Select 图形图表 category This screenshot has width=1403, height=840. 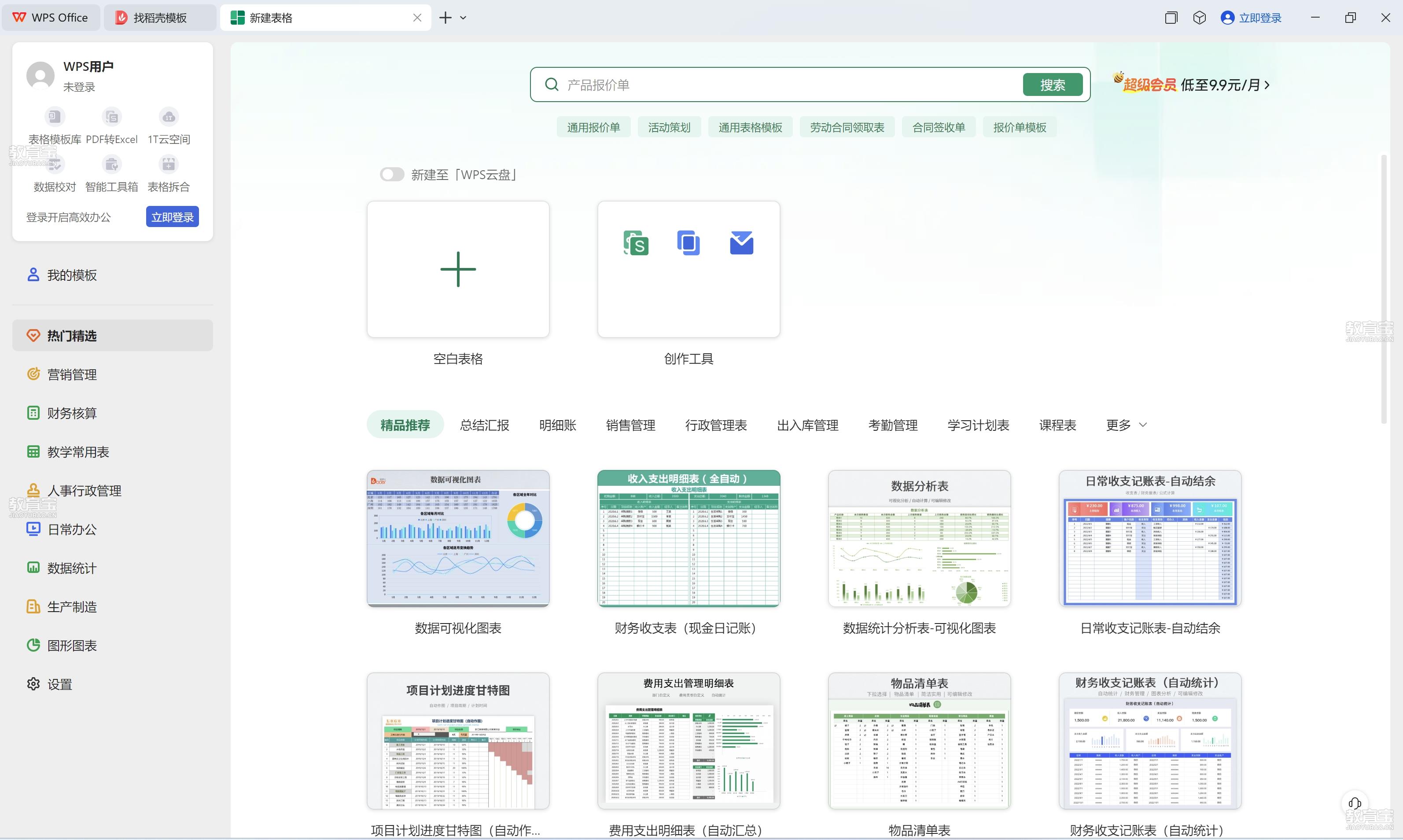click(x=113, y=645)
